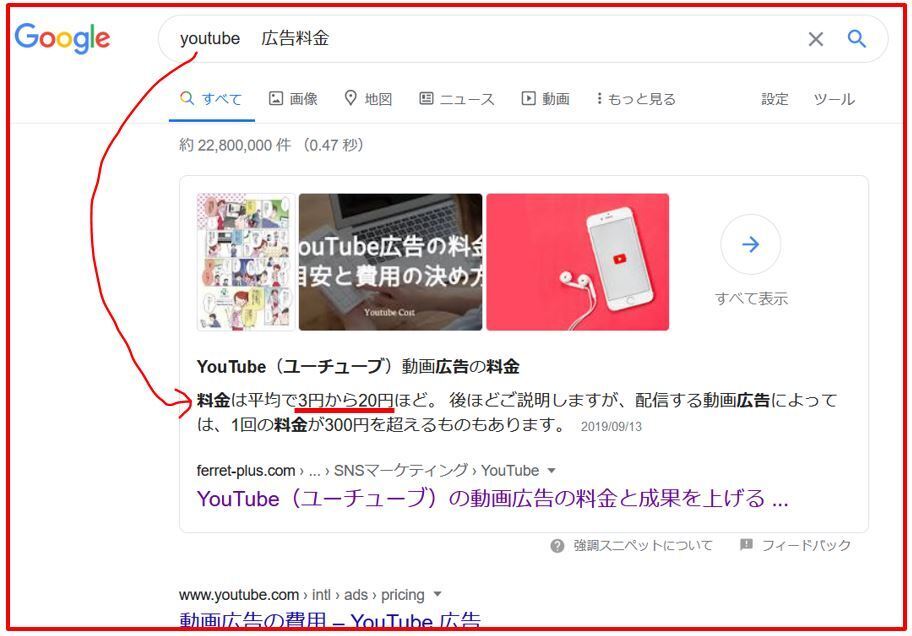Click the すべて表示 label
The height and width of the screenshot is (636, 912).
tap(751, 299)
